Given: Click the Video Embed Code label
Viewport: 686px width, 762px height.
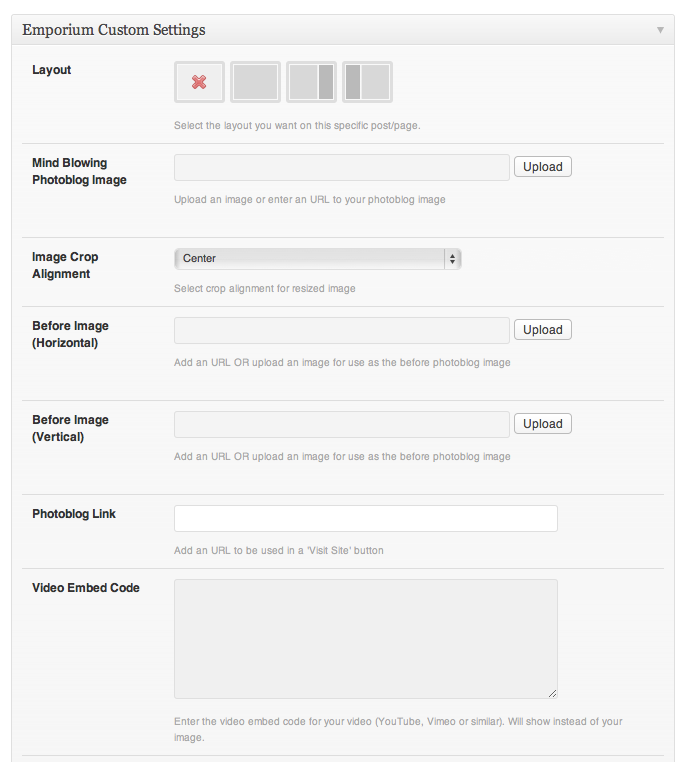Looking at the screenshot, I should 85,588.
